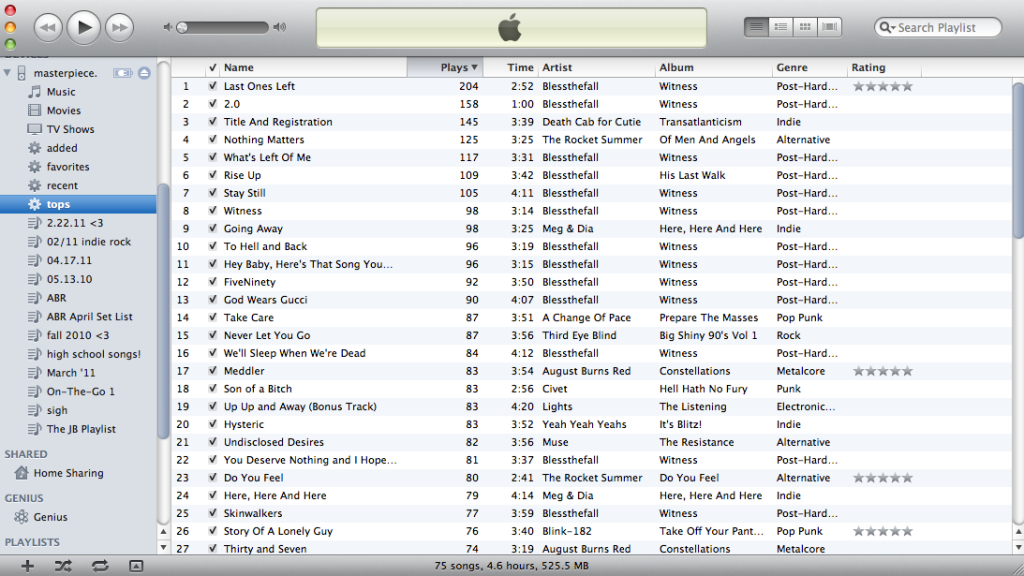Switch to album list view

tap(780, 27)
